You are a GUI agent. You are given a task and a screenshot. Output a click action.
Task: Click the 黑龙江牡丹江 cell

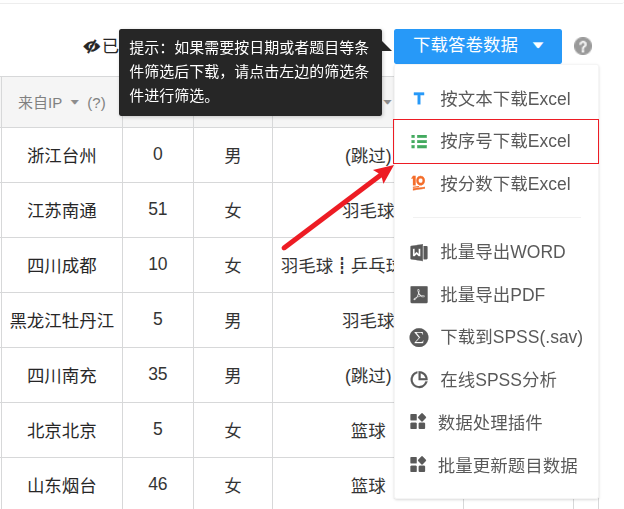coord(62,320)
